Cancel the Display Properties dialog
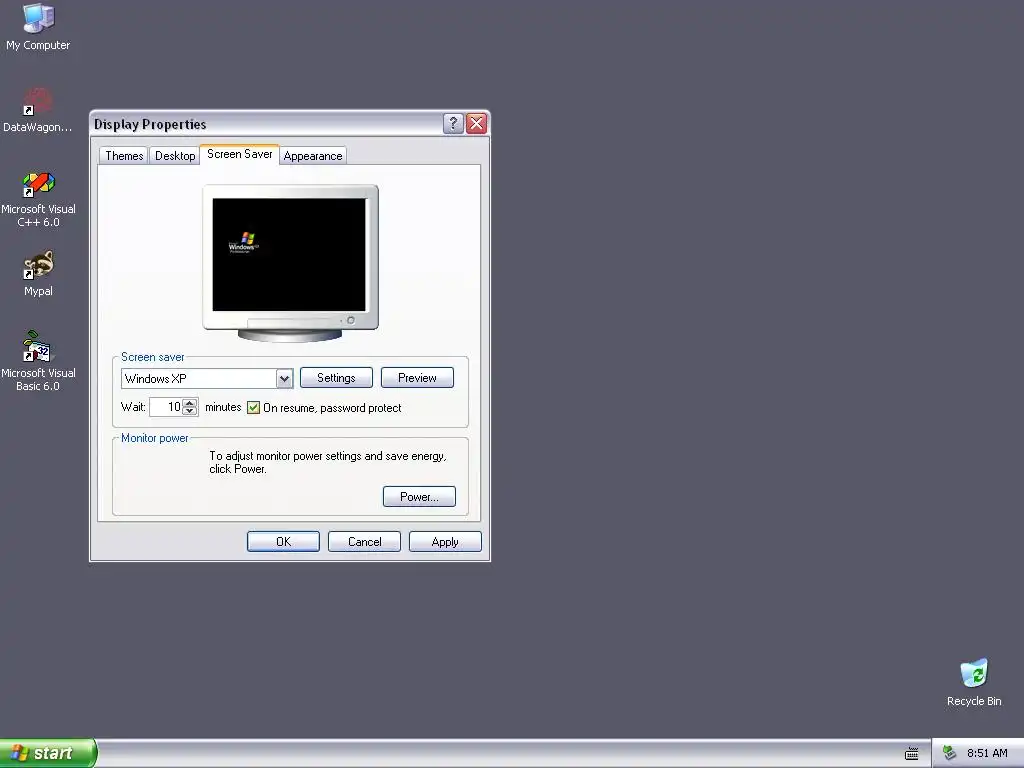The image size is (1024, 768). (x=364, y=541)
